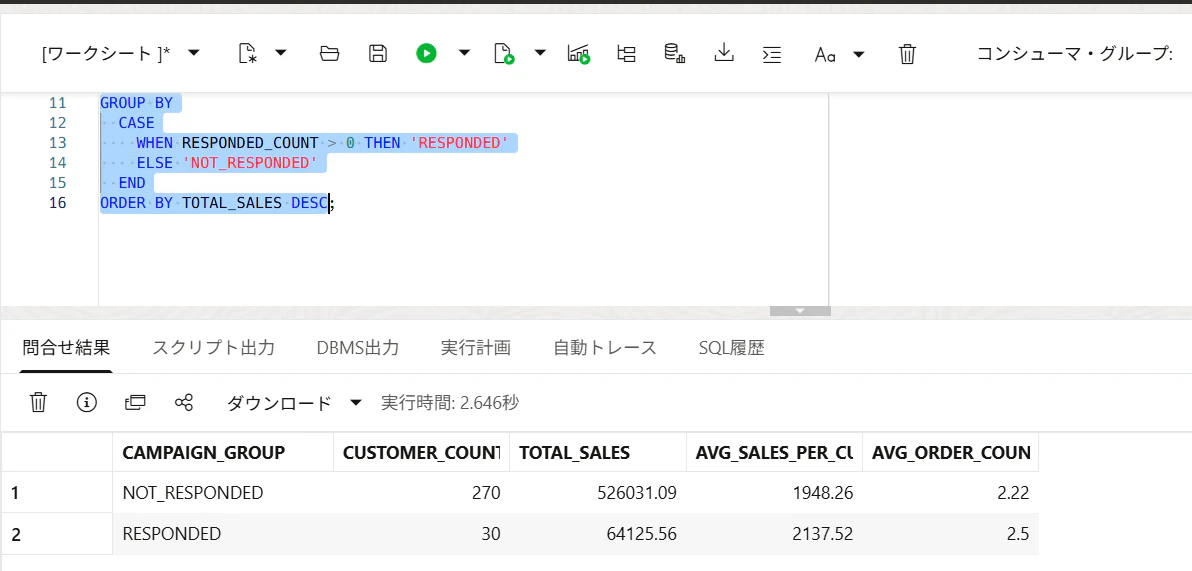Click the ダウンロード button
The image size is (1192, 571).
(279, 403)
